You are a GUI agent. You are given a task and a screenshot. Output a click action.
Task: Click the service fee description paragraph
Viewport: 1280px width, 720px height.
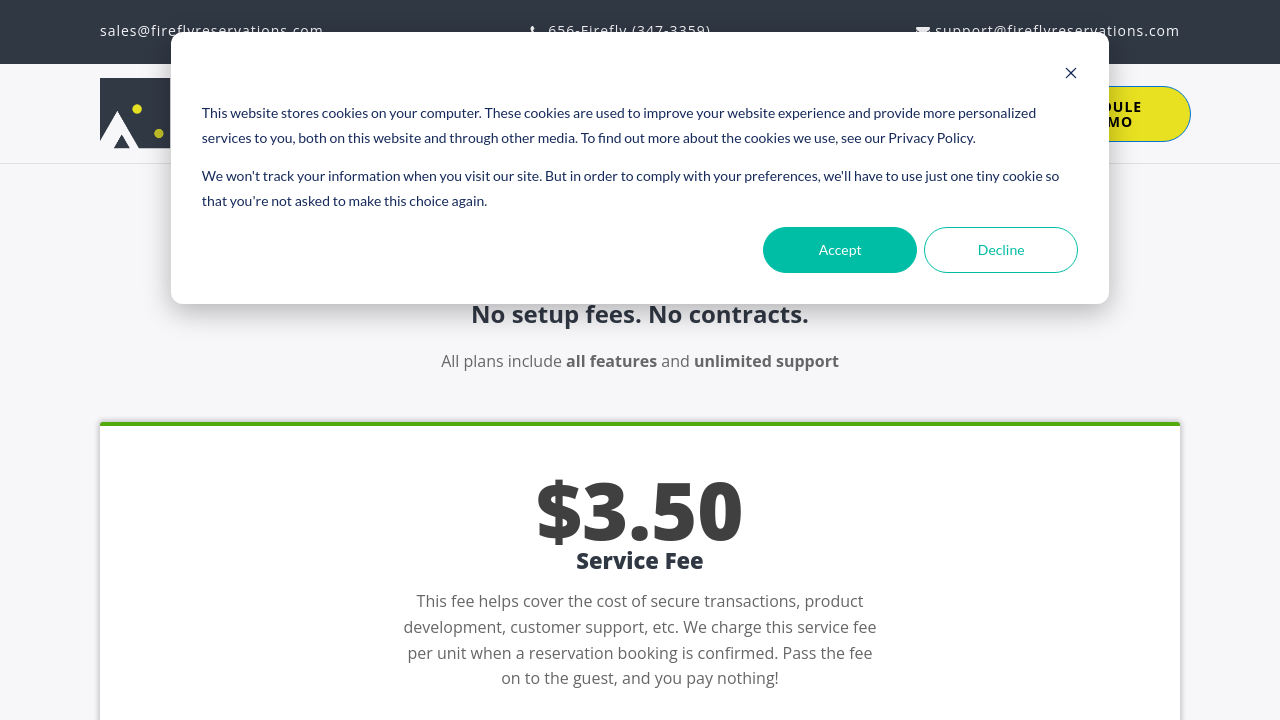click(x=639, y=640)
